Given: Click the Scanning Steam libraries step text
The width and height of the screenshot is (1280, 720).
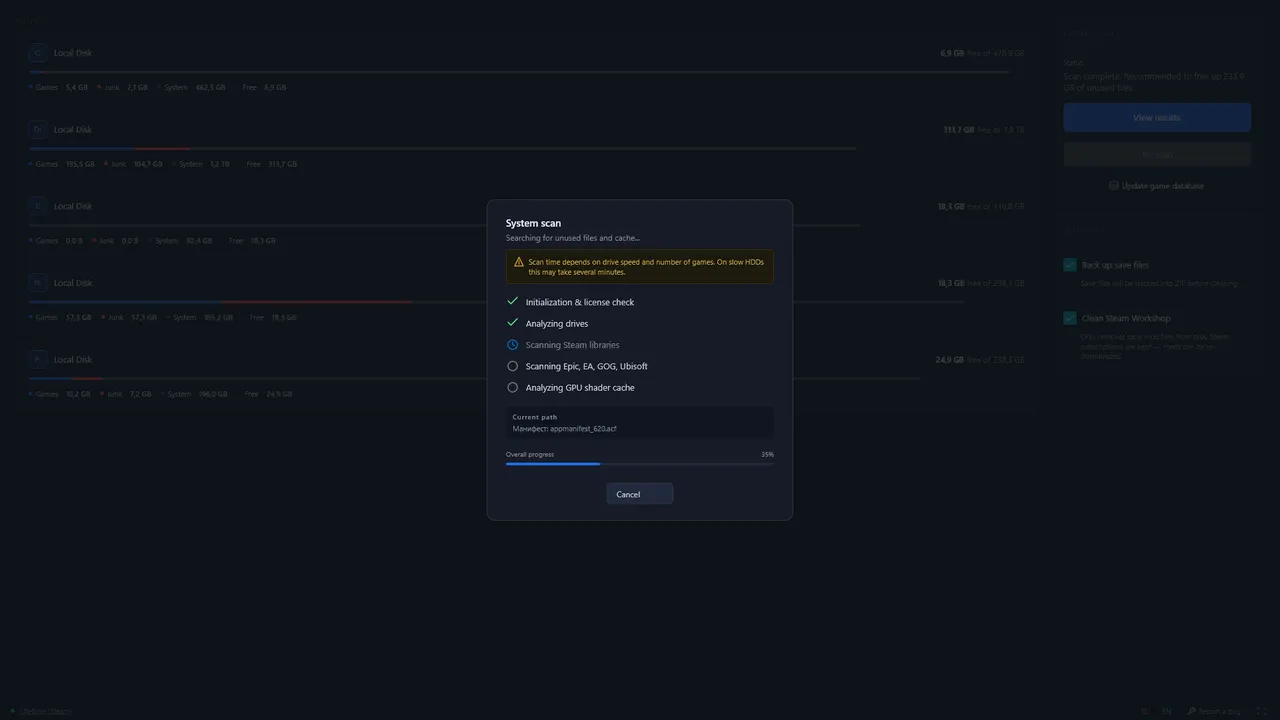Looking at the screenshot, I should (573, 345).
